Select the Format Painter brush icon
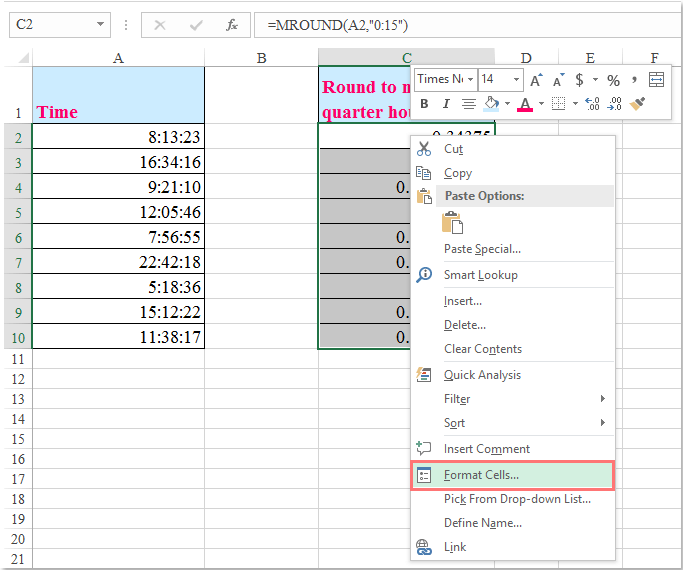Viewport: 683px width, 570px height. pyautogui.click(x=637, y=104)
